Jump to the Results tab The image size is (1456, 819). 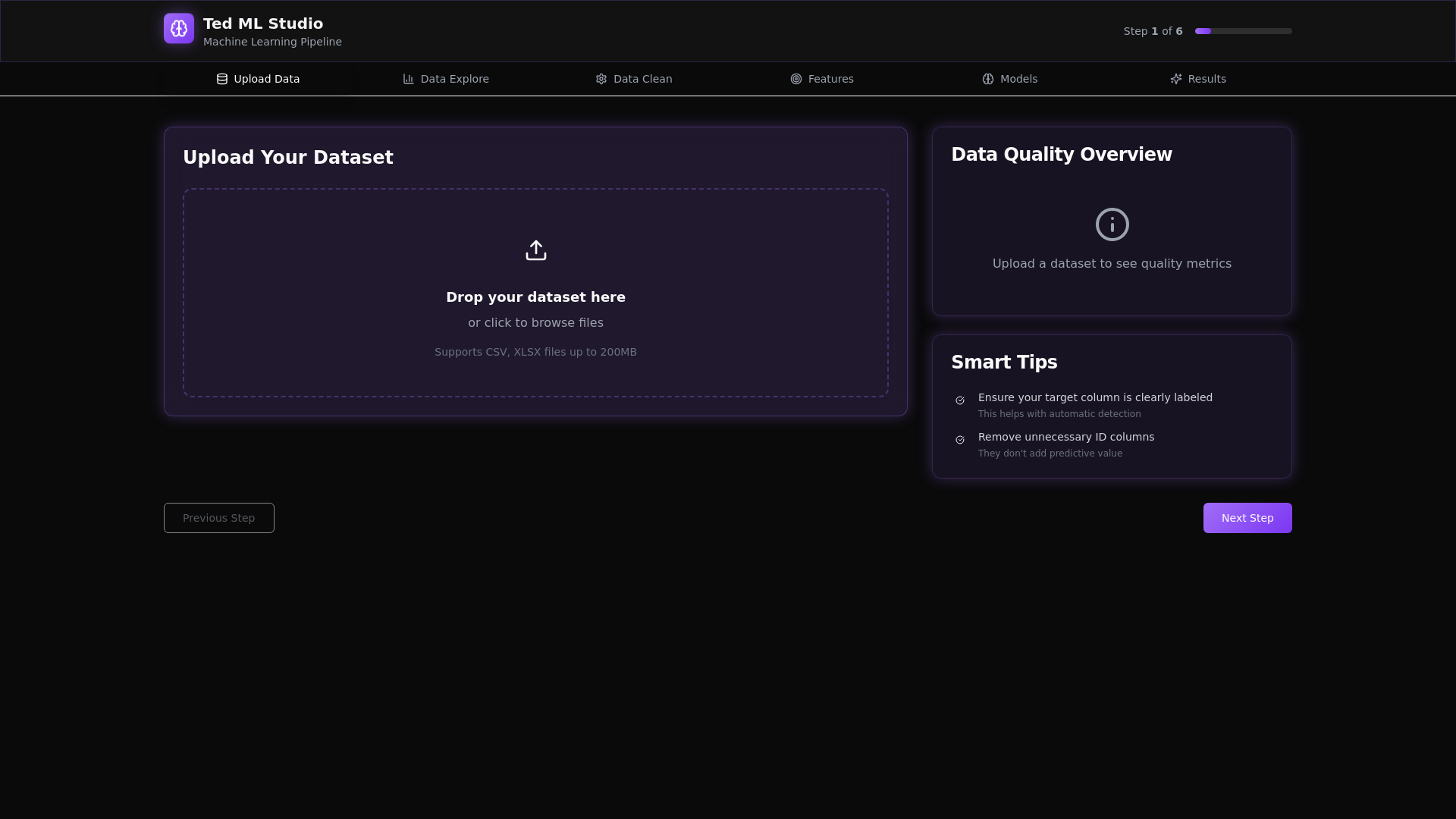pos(1198,79)
